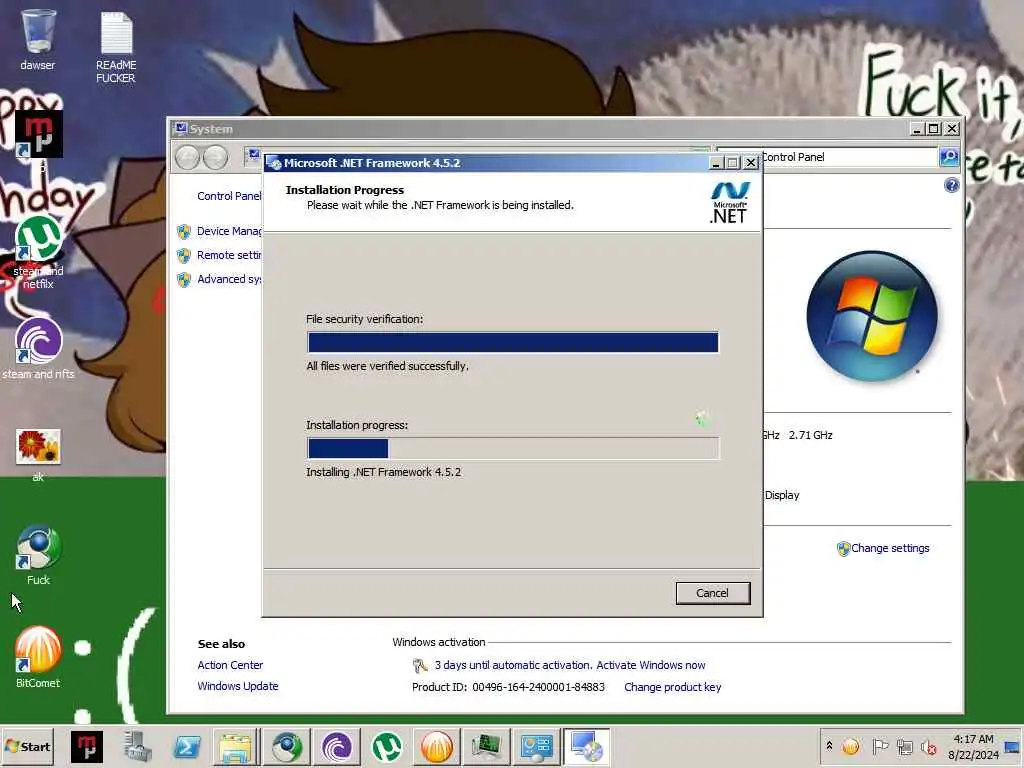Open Help in the System window
This screenshot has width=1024, height=768.
[x=952, y=185]
